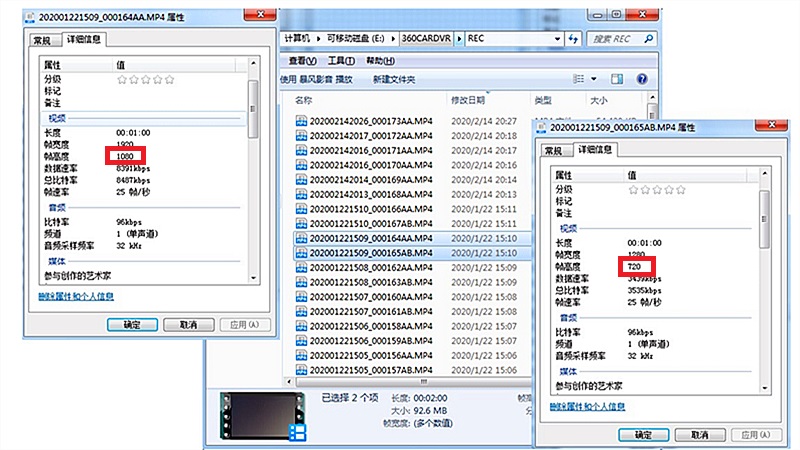Sort files by the 名称 column header

[304, 100]
